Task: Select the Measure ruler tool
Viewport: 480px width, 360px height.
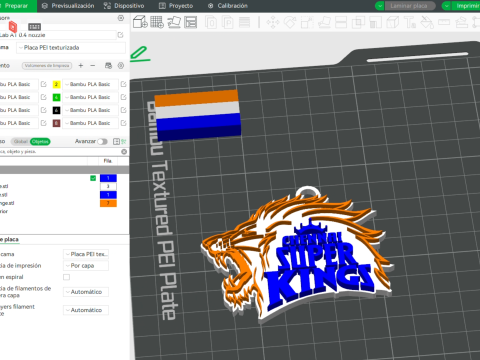Action: click(x=444, y=22)
